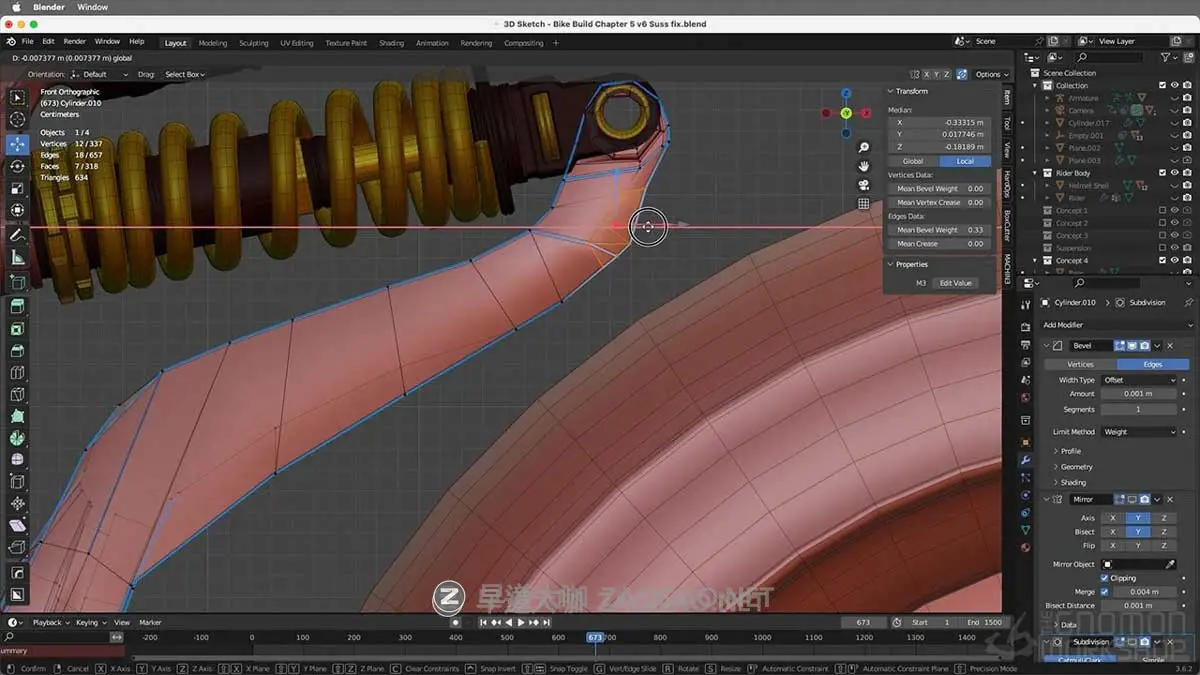This screenshot has height=675, width=1200.
Task: Select the Measure tool
Action: coord(17,257)
